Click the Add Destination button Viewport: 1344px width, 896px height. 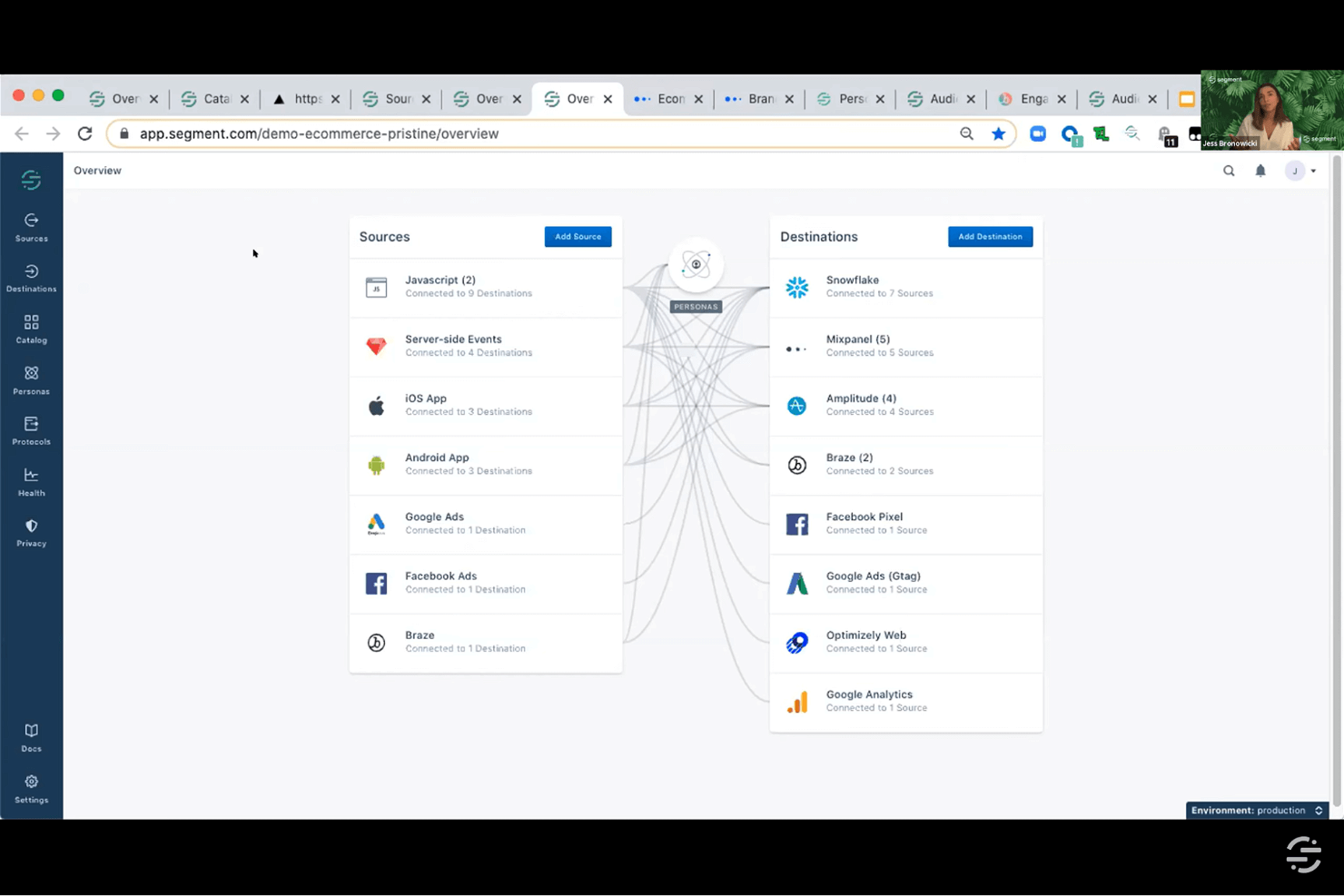pyautogui.click(x=990, y=237)
